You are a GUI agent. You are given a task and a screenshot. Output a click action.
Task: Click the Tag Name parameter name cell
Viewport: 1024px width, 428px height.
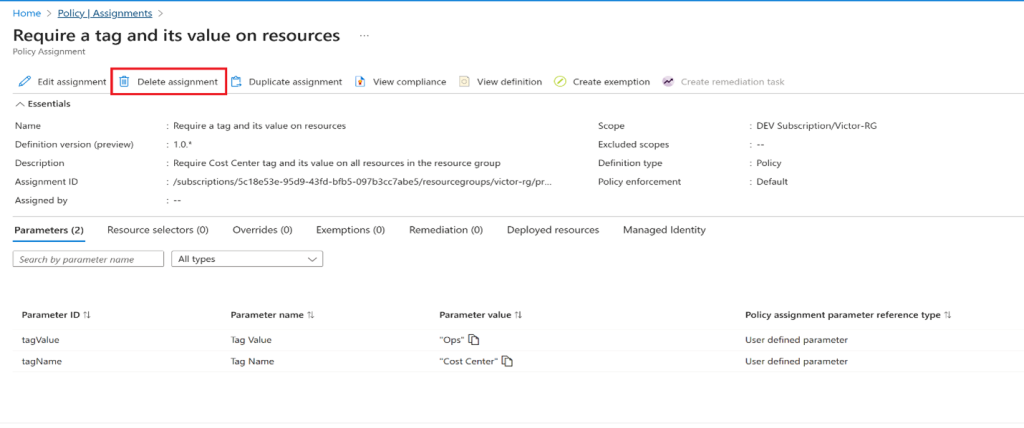[252, 361]
